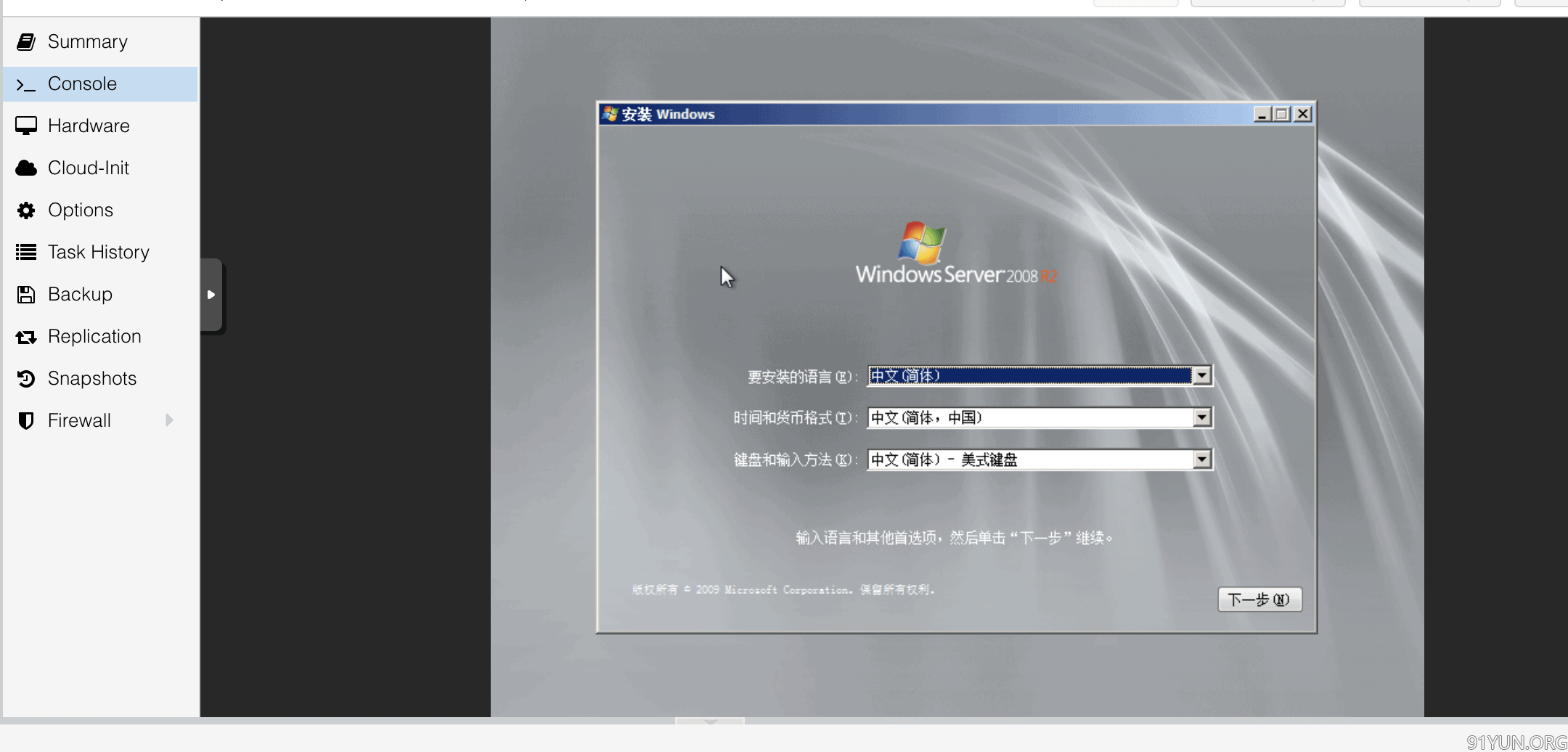Click the instruction text about 下一步 继续
1568x752 pixels.
955,538
